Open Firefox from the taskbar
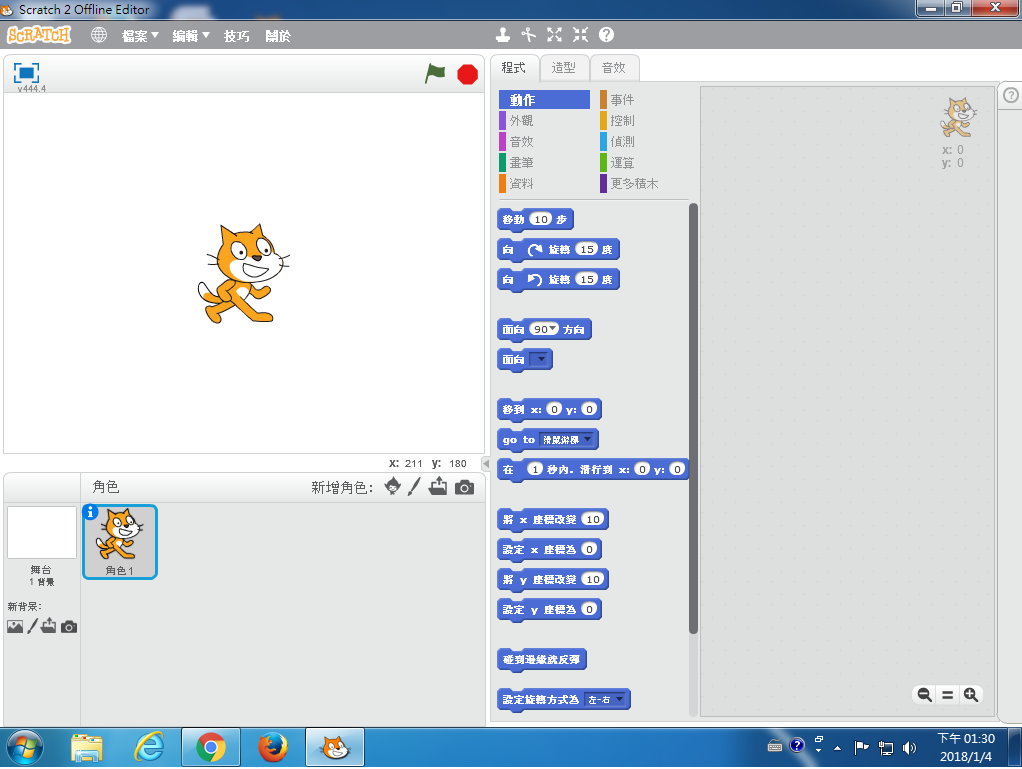The image size is (1022, 769). 272,747
